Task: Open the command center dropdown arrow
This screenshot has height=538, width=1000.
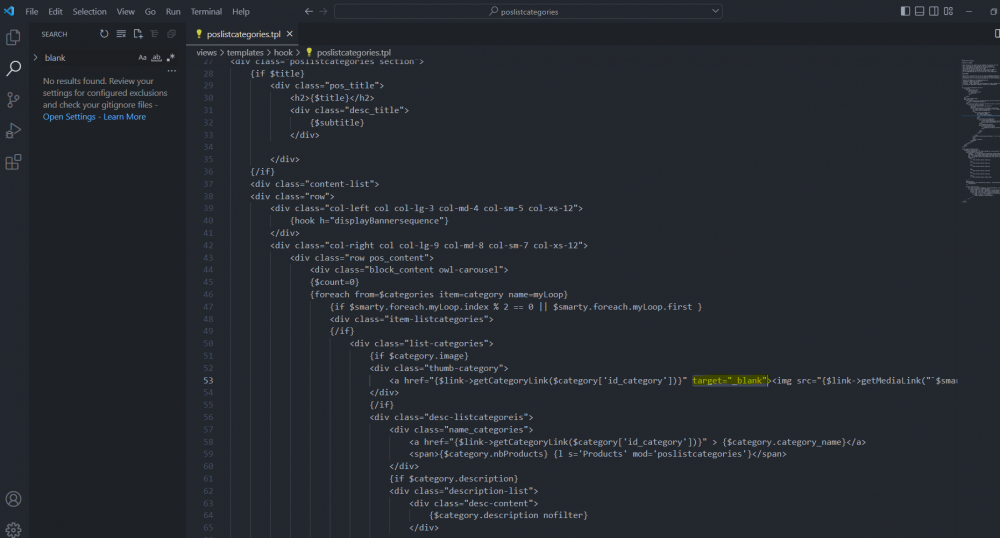Action: 715,12
